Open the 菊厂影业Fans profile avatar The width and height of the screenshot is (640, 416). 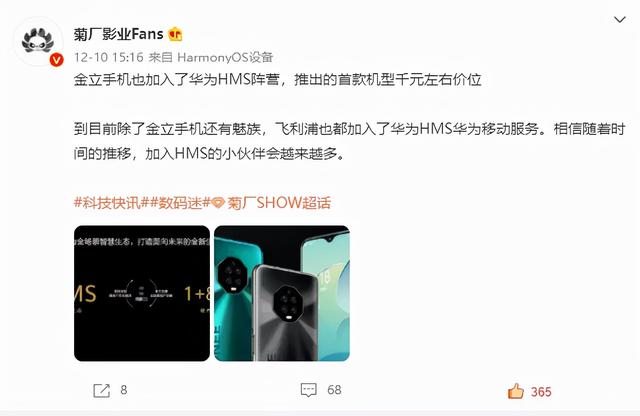coord(38,42)
